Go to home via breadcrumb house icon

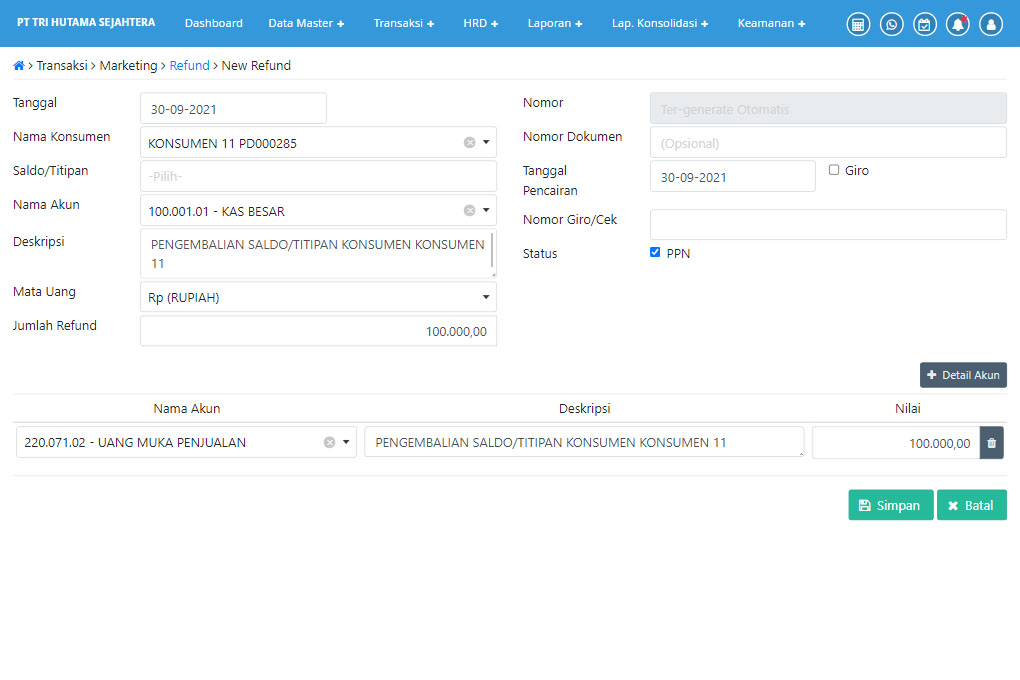(19, 66)
